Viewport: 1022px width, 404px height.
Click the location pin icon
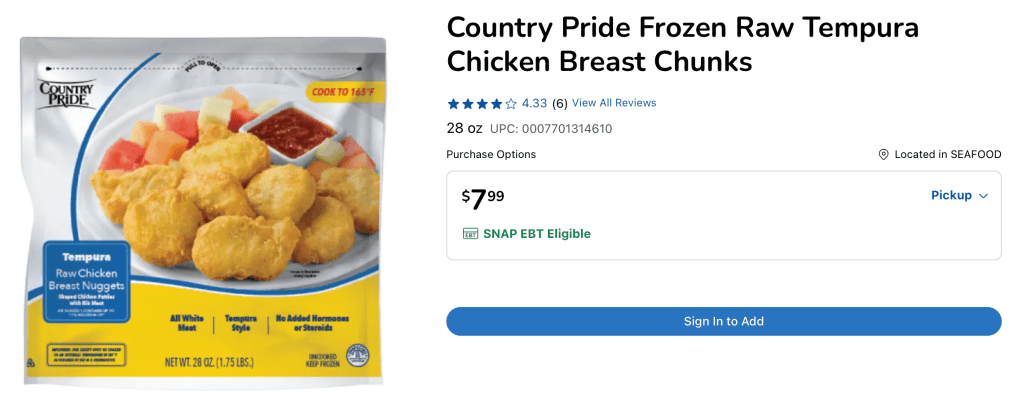pyautogui.click(x=884, y=155)
